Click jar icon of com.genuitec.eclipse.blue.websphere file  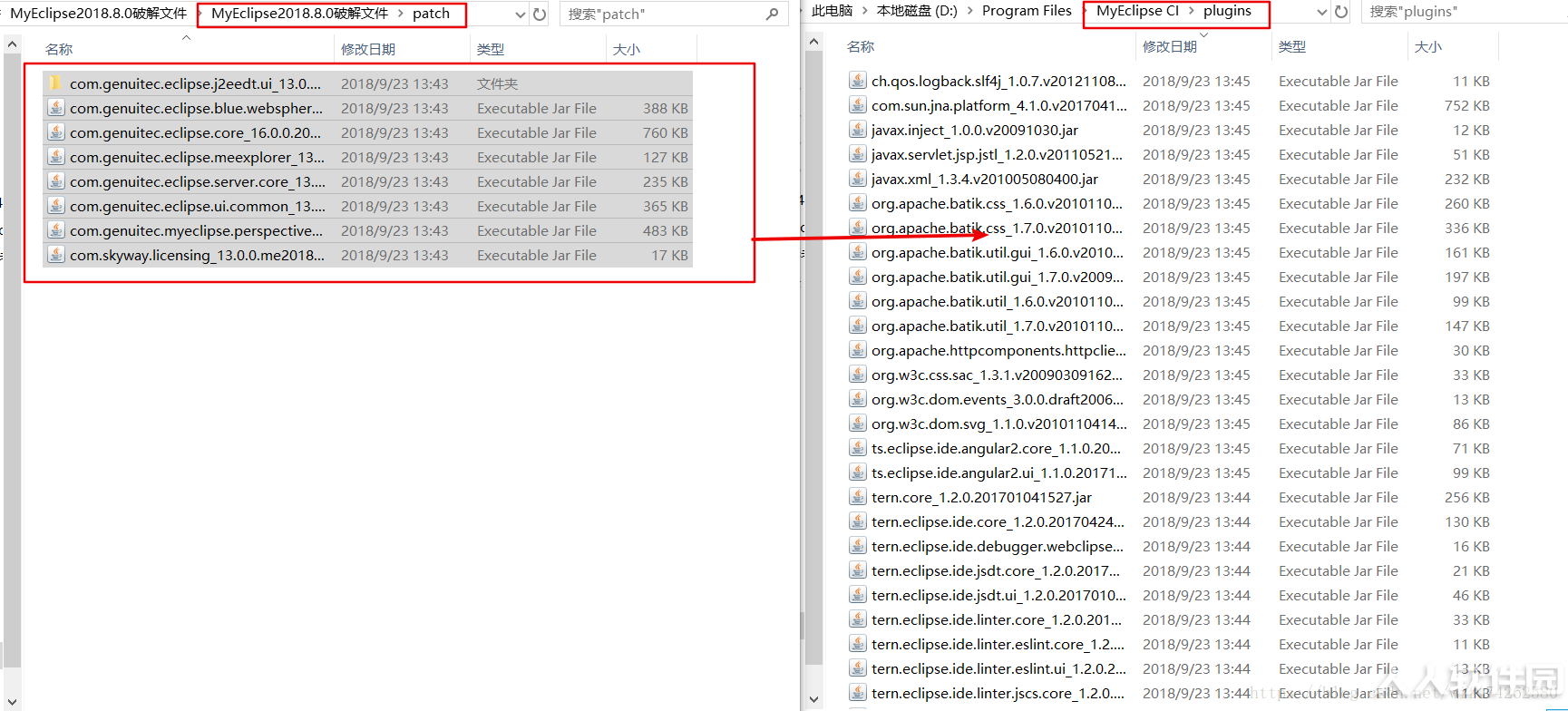click(56, 108)
